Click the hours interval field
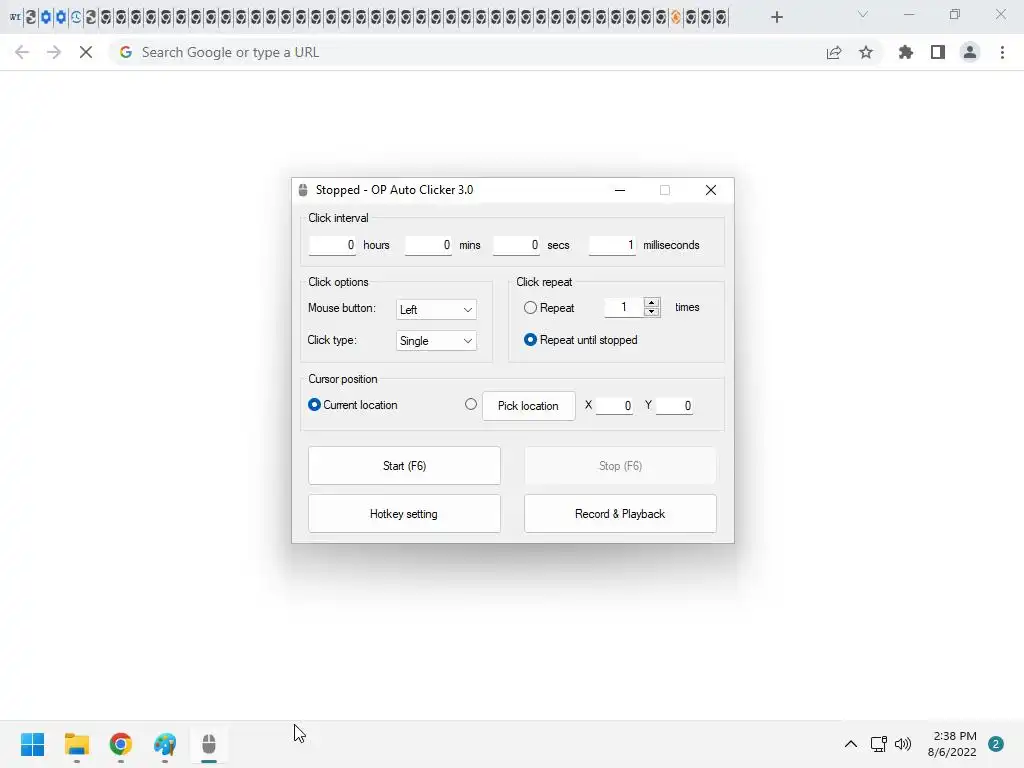 point(332,245)
